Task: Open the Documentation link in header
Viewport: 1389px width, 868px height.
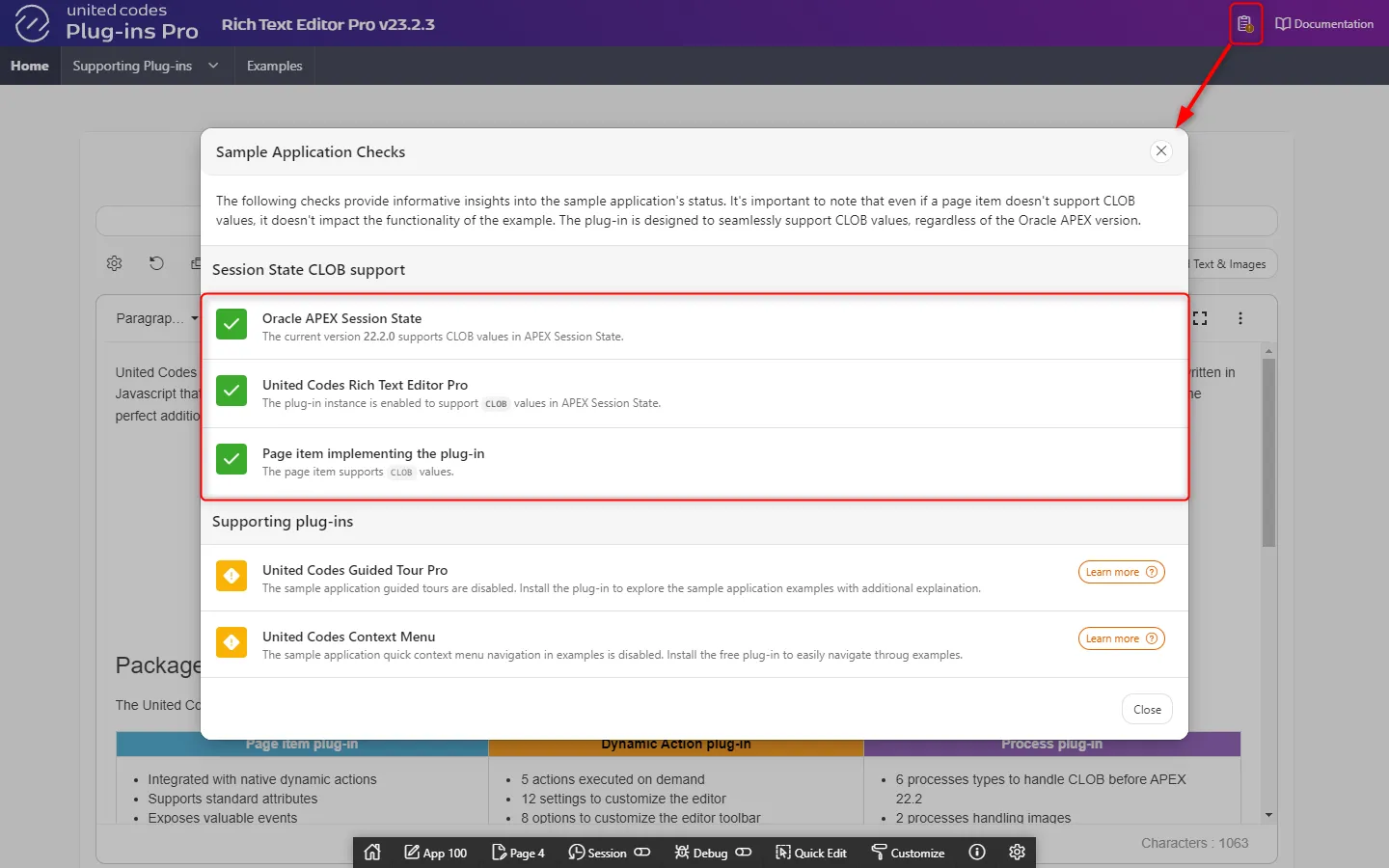Action: pos(1324,23)
